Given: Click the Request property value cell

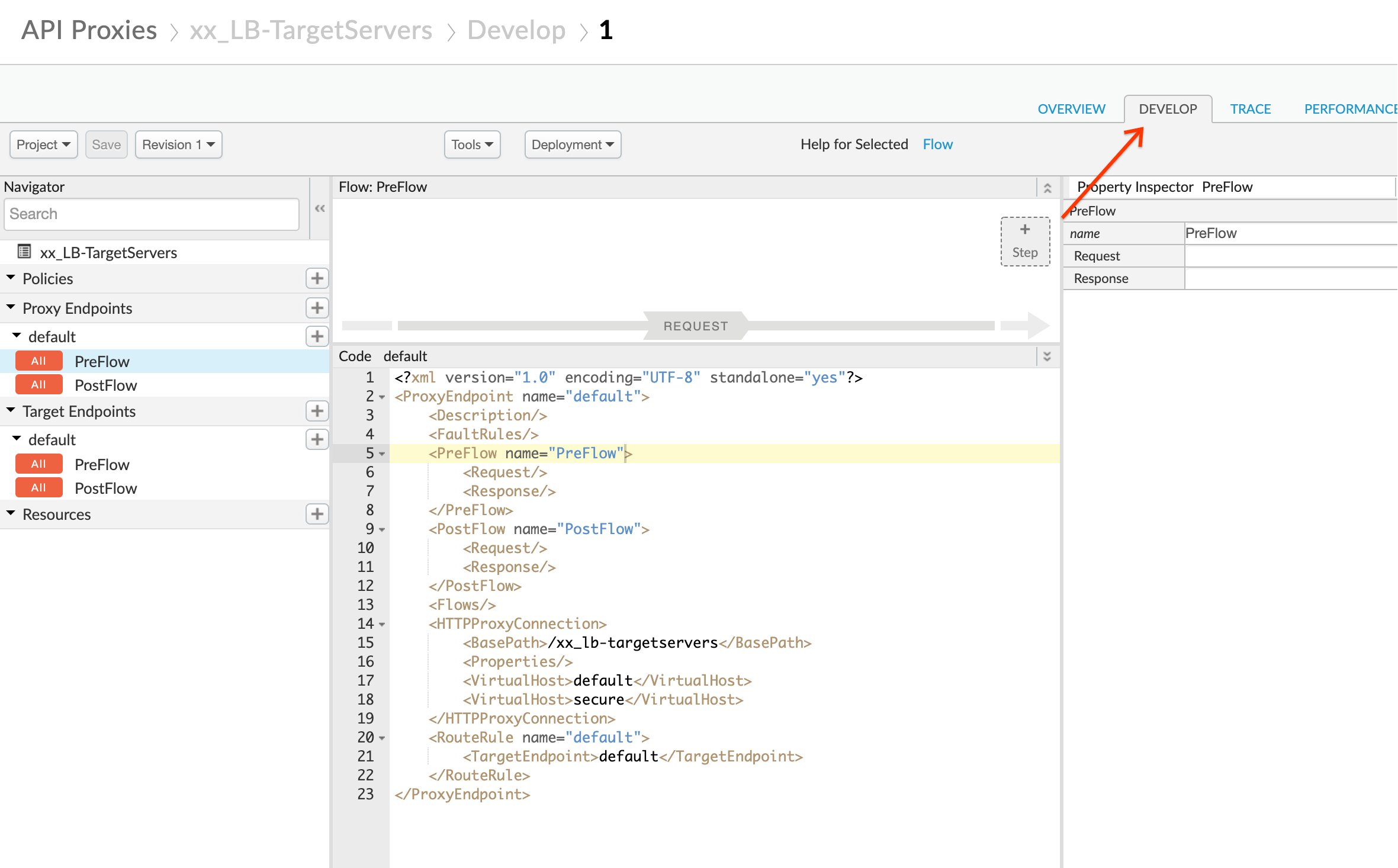Looking at the screenshot, I should click(1291, 256).
